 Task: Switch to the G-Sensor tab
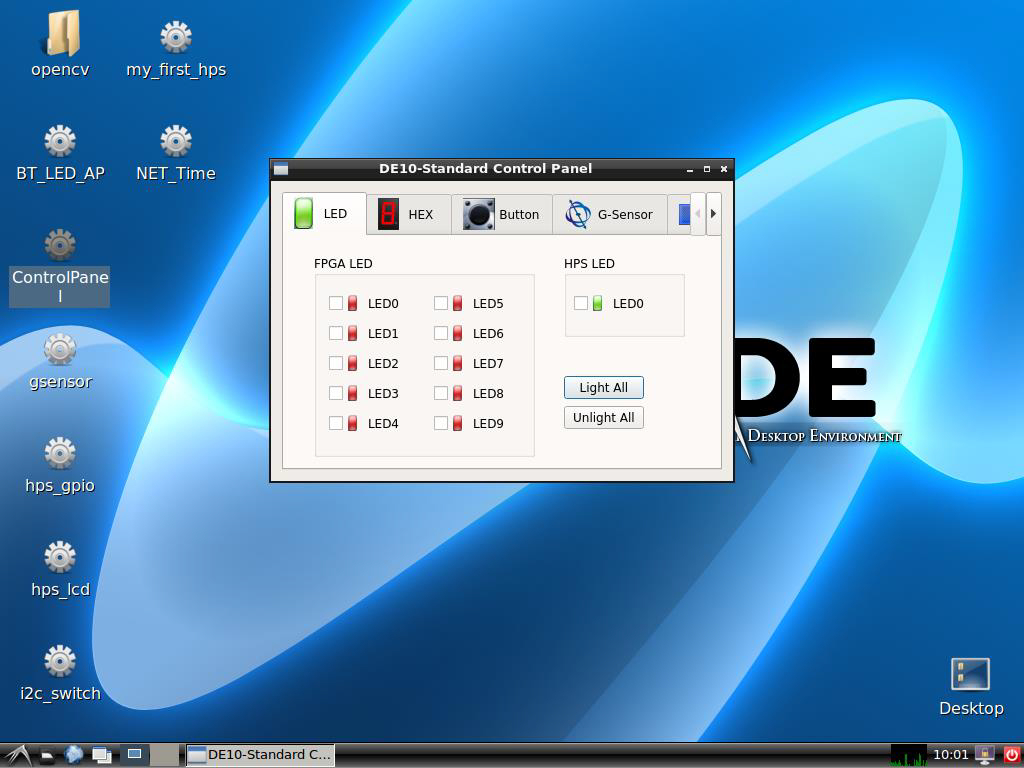610,214
